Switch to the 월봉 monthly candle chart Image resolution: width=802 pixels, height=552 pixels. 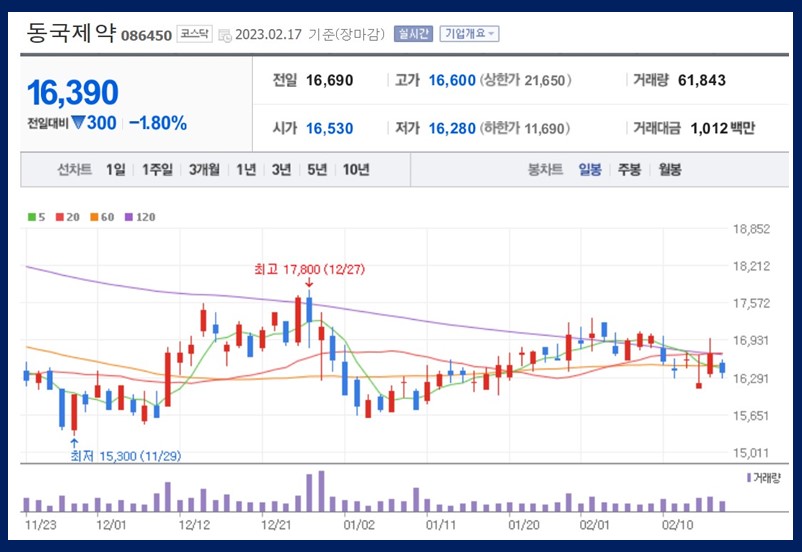(x=670, y=169)
